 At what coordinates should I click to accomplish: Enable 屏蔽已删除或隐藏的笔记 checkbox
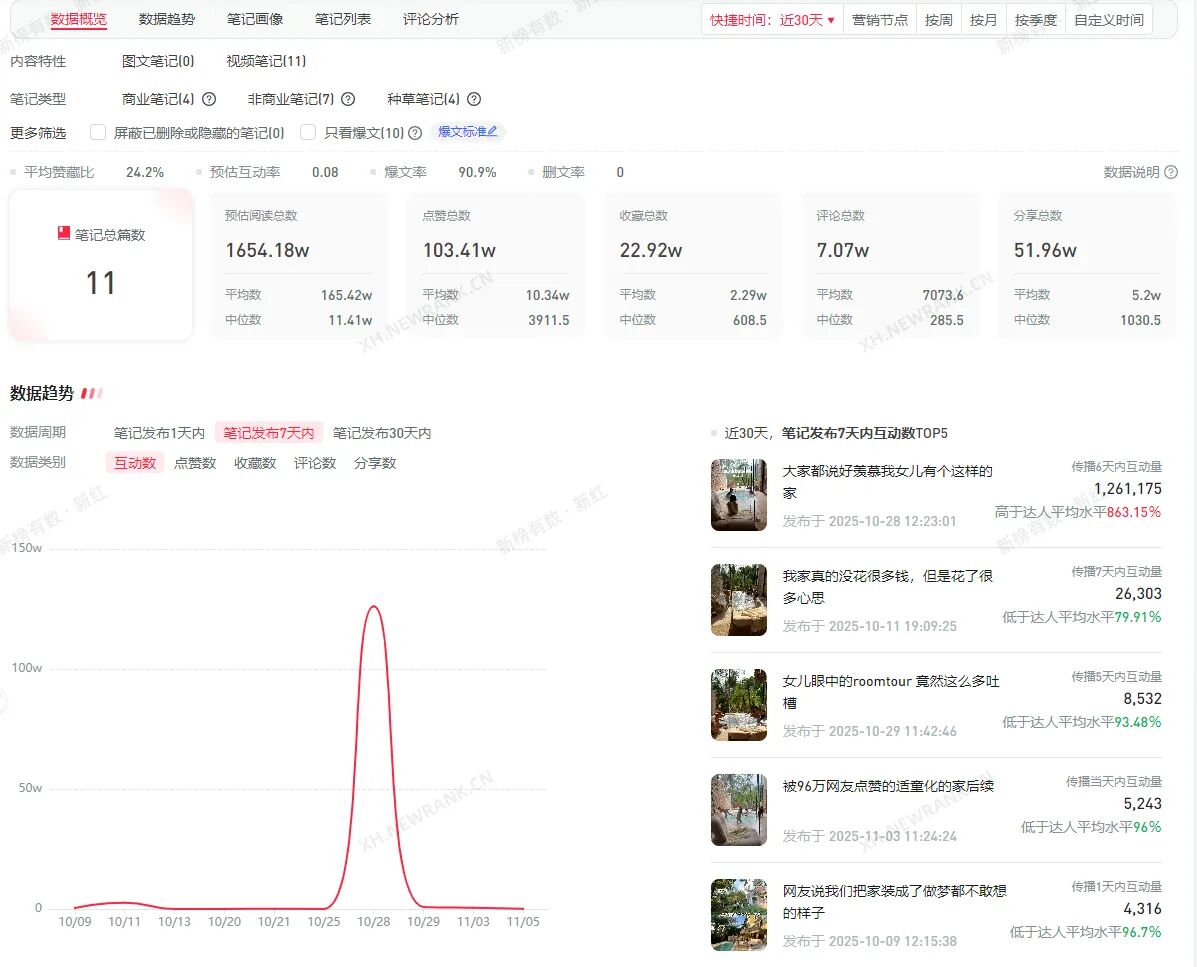[x=98, y=132]
